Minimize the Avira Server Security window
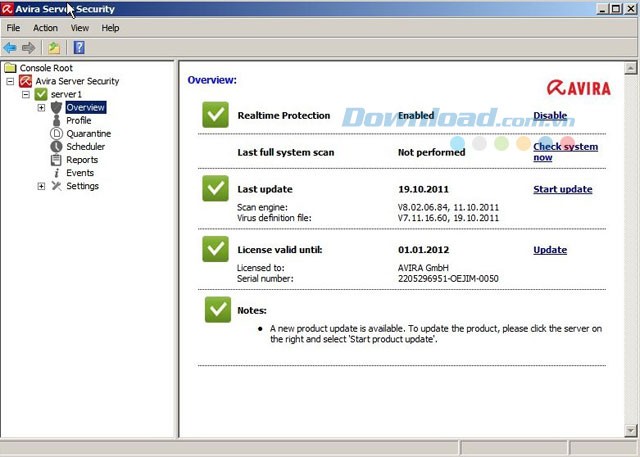Image resolution: width=640 pixels, height=457 pixels. pyautogui.click(x=603, y=9)
